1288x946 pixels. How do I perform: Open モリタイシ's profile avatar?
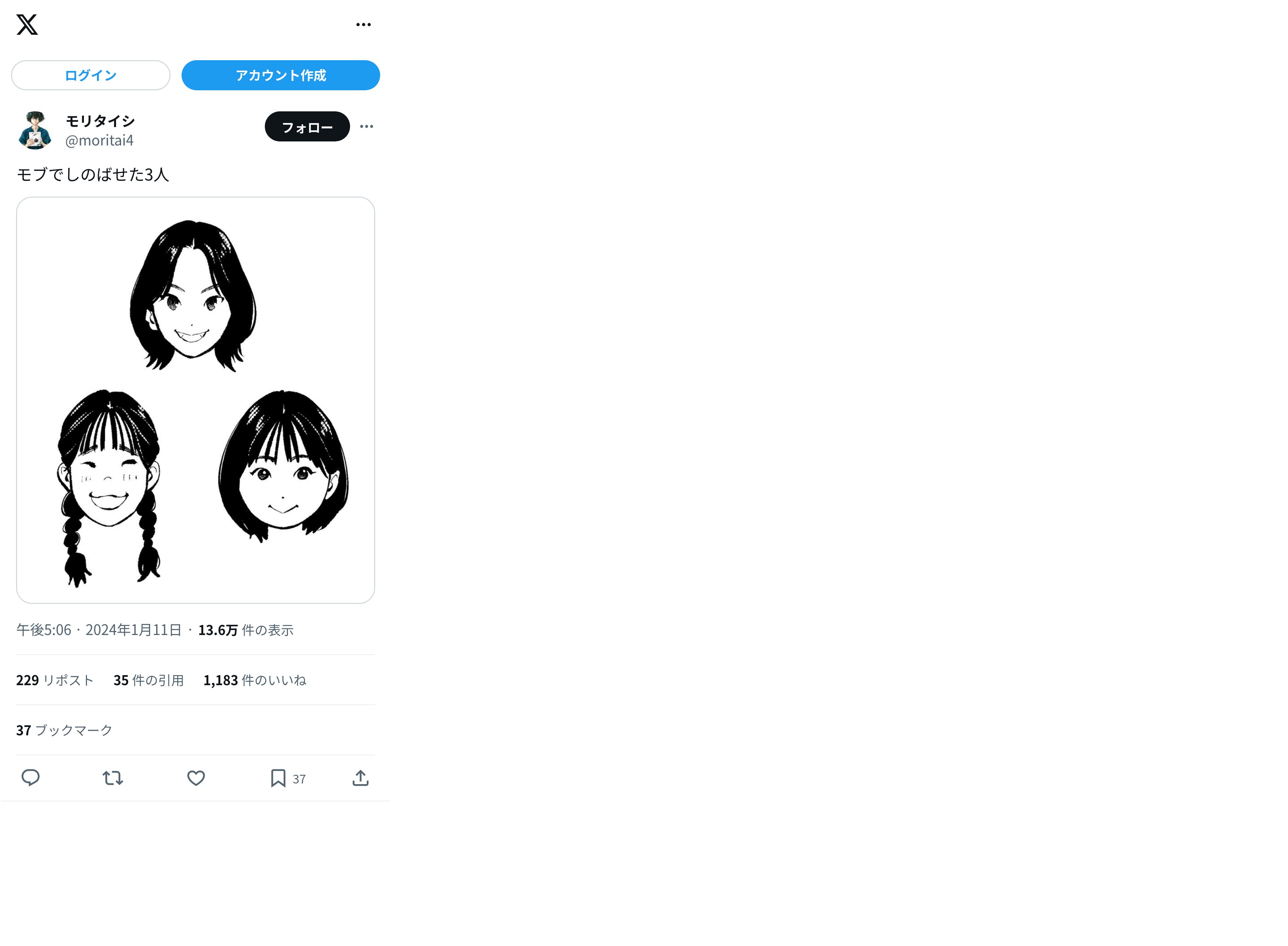coord(35,130)
